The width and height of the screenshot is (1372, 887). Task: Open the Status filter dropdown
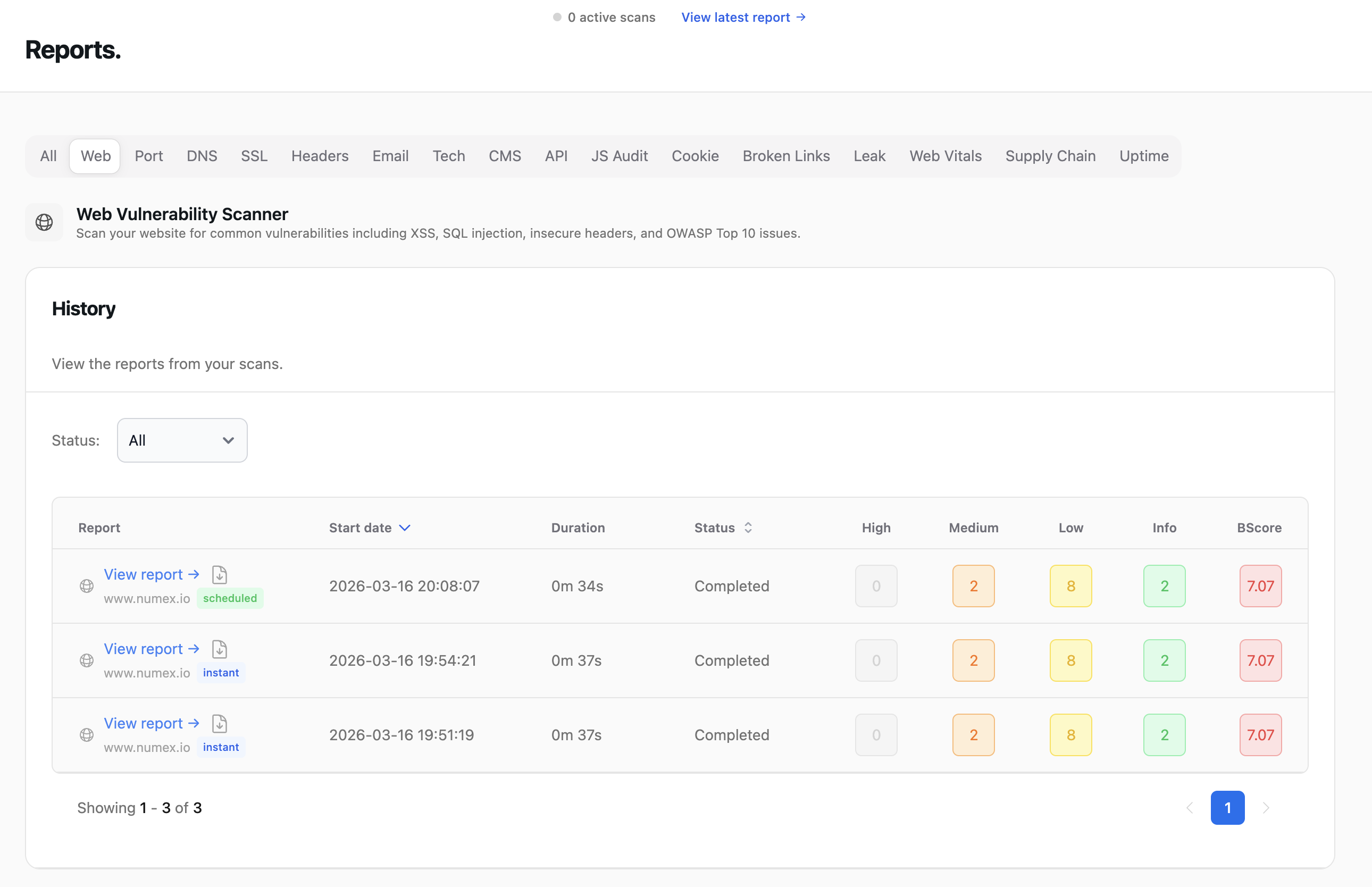pos(182,440)
